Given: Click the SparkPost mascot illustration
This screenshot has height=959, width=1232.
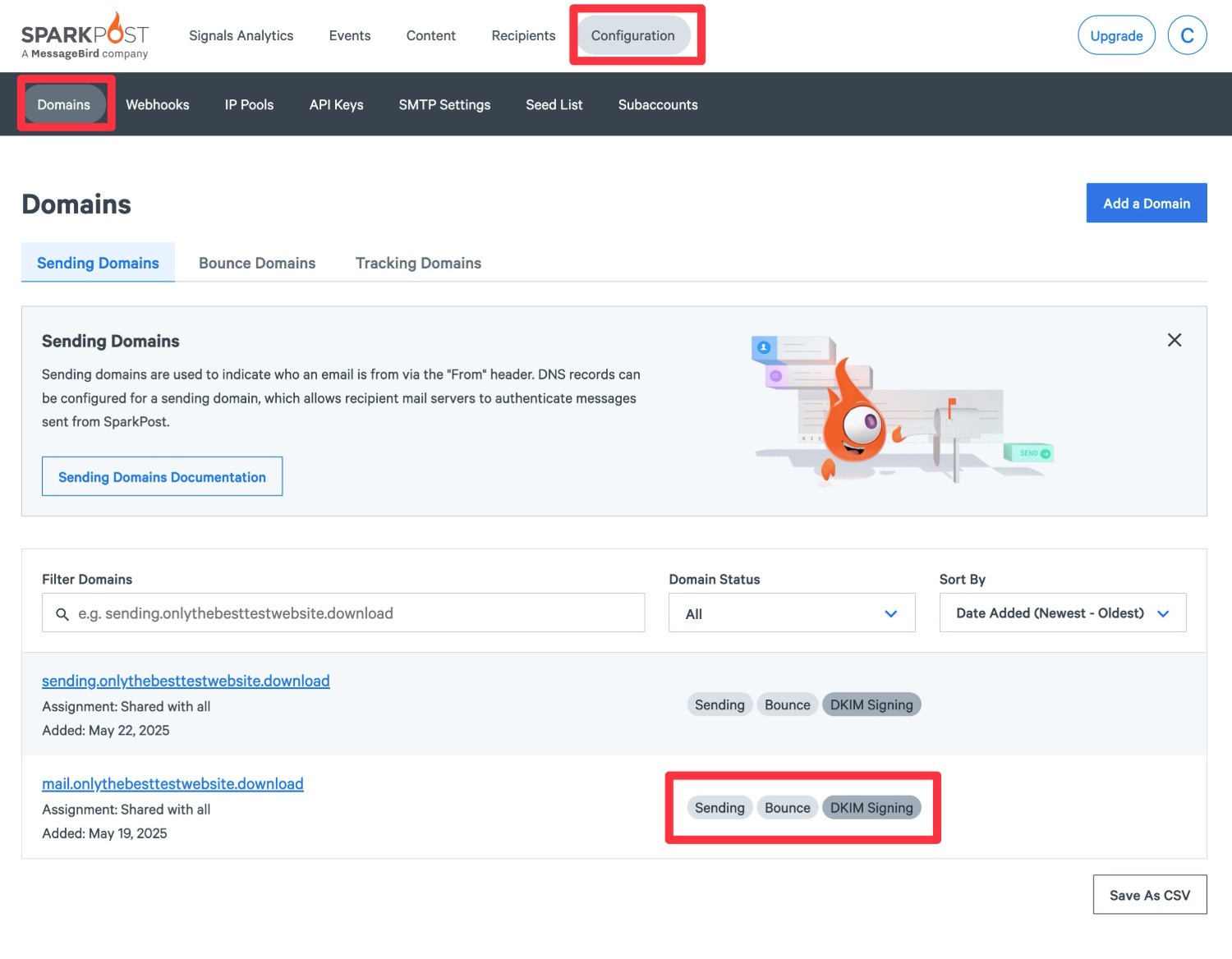Looking at the screenshot, I should click(903, 410).
